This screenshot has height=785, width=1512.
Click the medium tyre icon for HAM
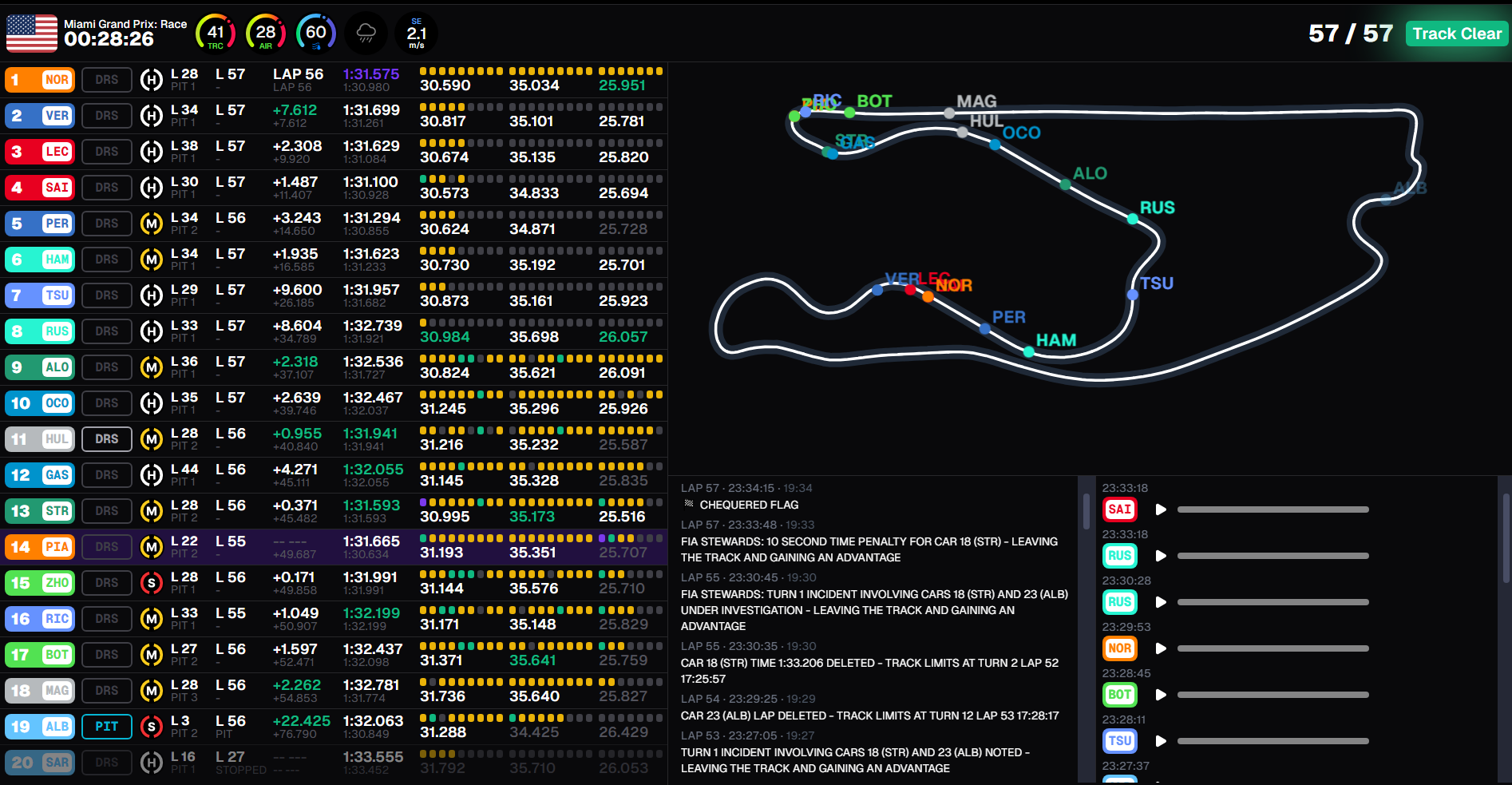point(152,260)
